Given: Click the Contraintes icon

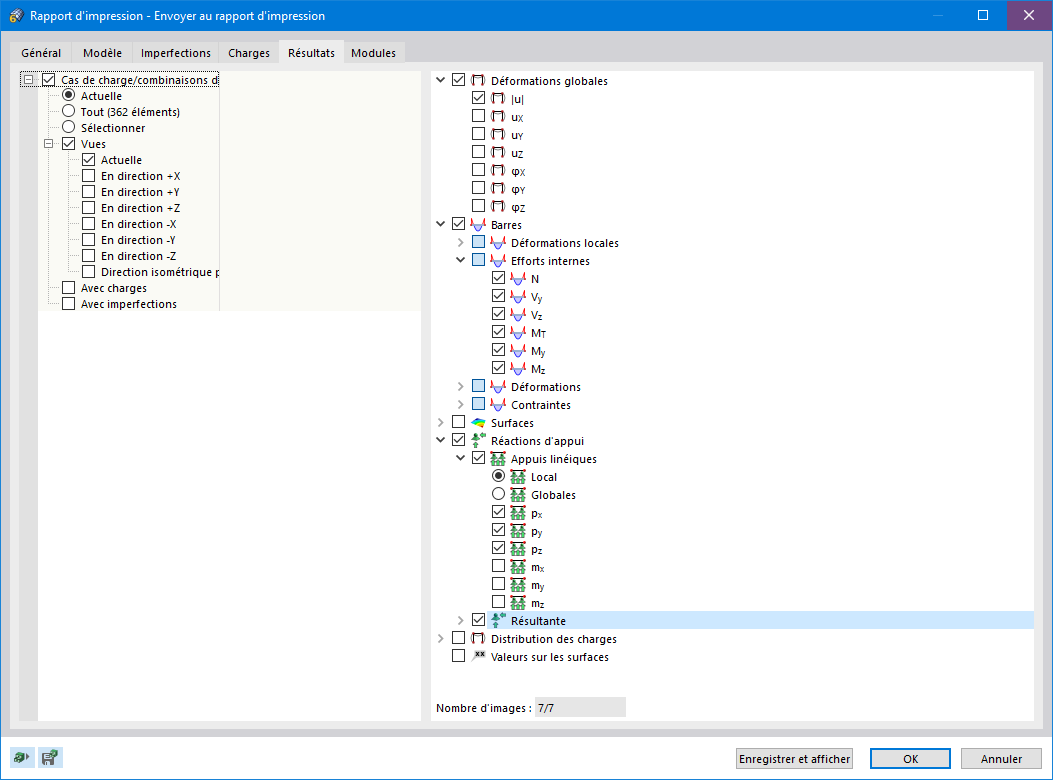Looking at the screenshot, I should (x=498, y=404).
